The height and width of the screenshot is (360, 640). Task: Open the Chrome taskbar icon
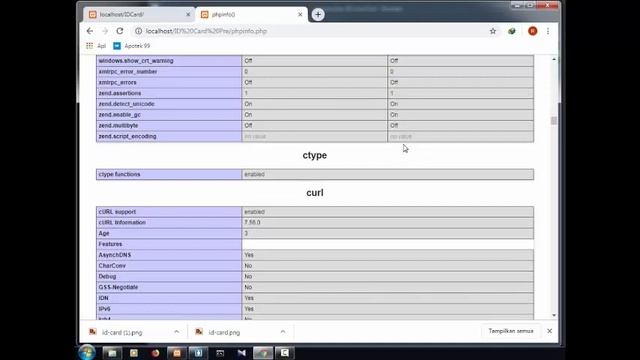[263, 353]
